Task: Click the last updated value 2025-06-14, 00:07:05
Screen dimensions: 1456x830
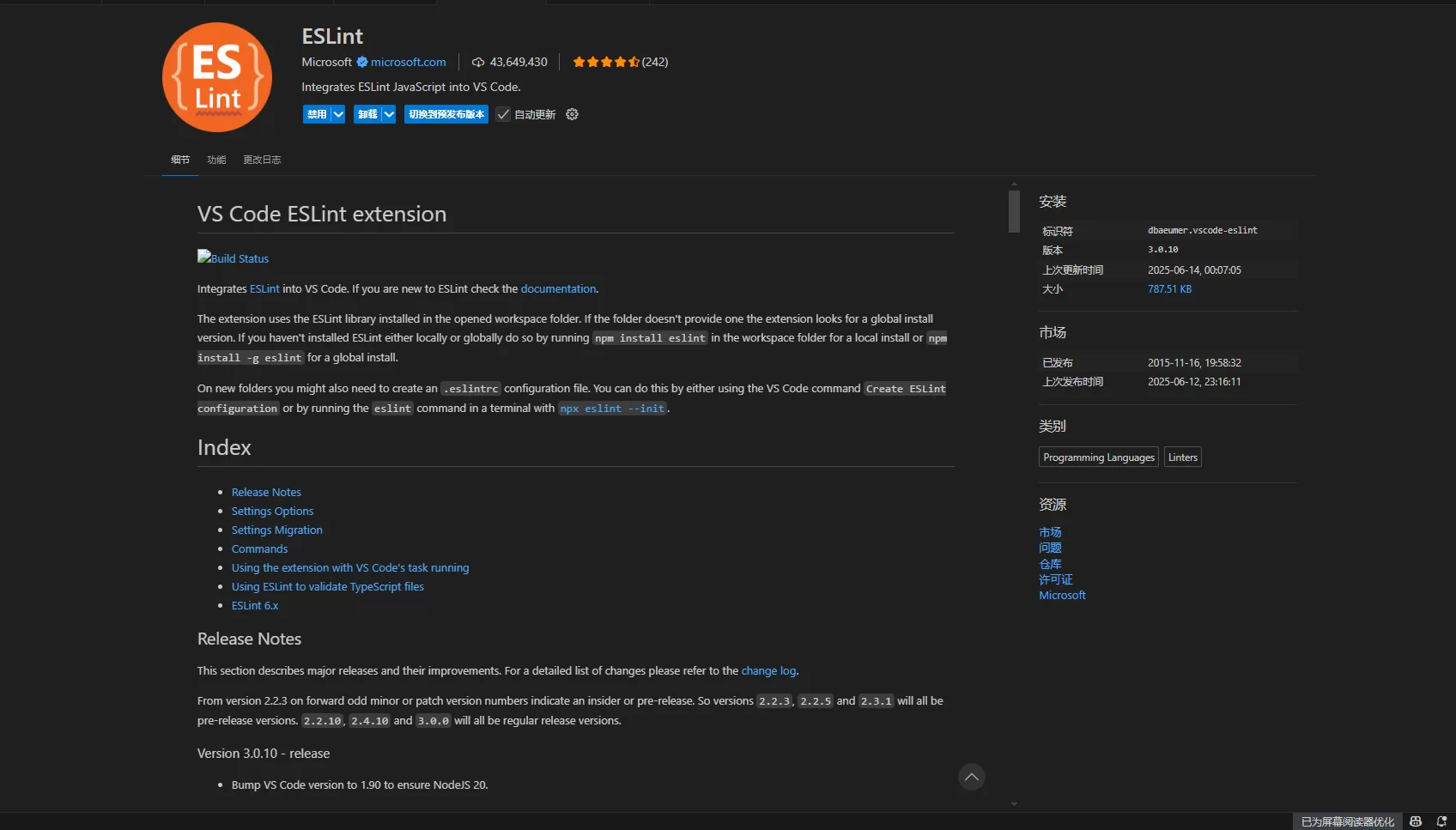Action: [x=1194, y=270]
